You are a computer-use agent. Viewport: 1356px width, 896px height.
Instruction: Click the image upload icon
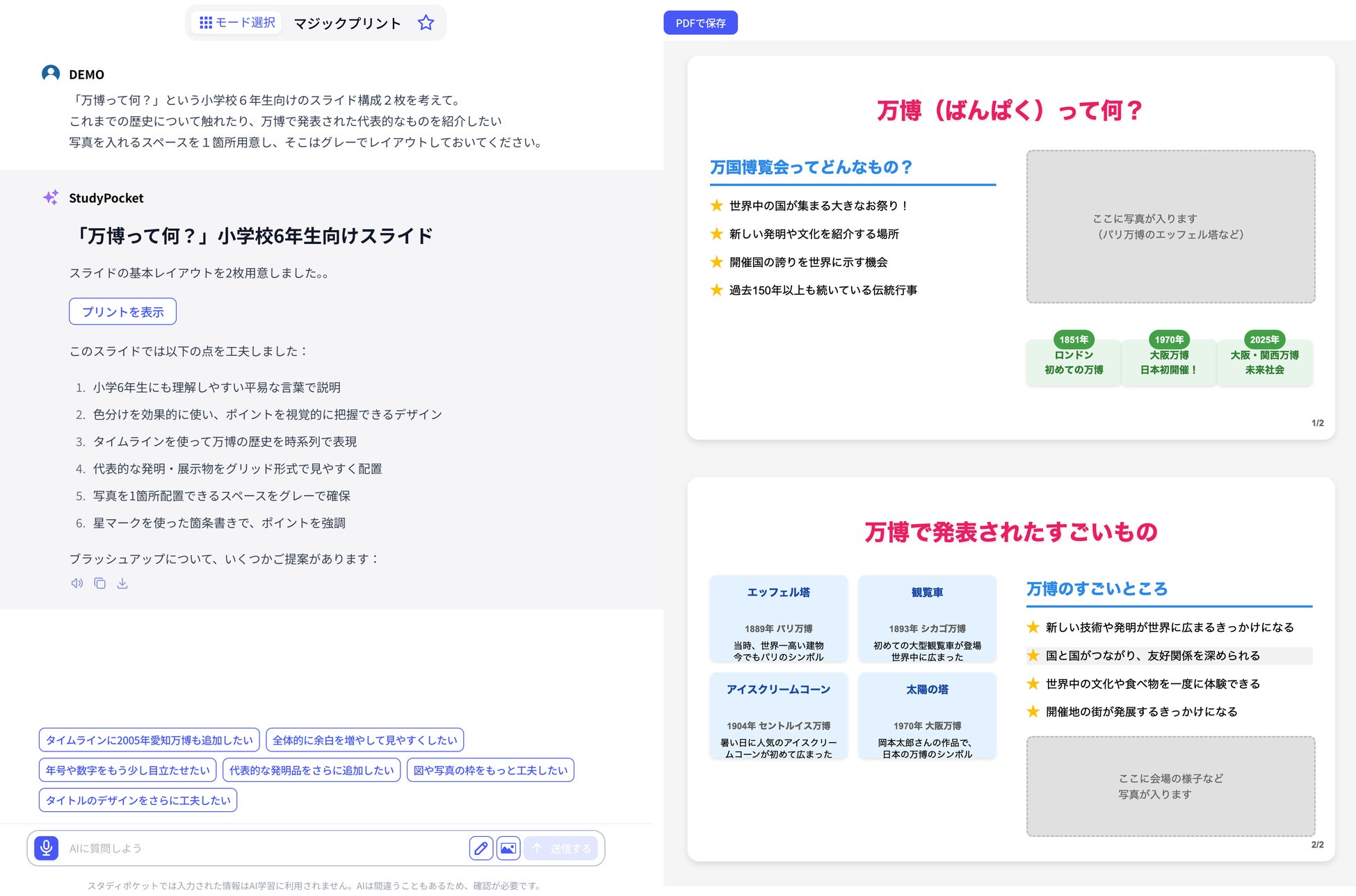coord(508,848)
